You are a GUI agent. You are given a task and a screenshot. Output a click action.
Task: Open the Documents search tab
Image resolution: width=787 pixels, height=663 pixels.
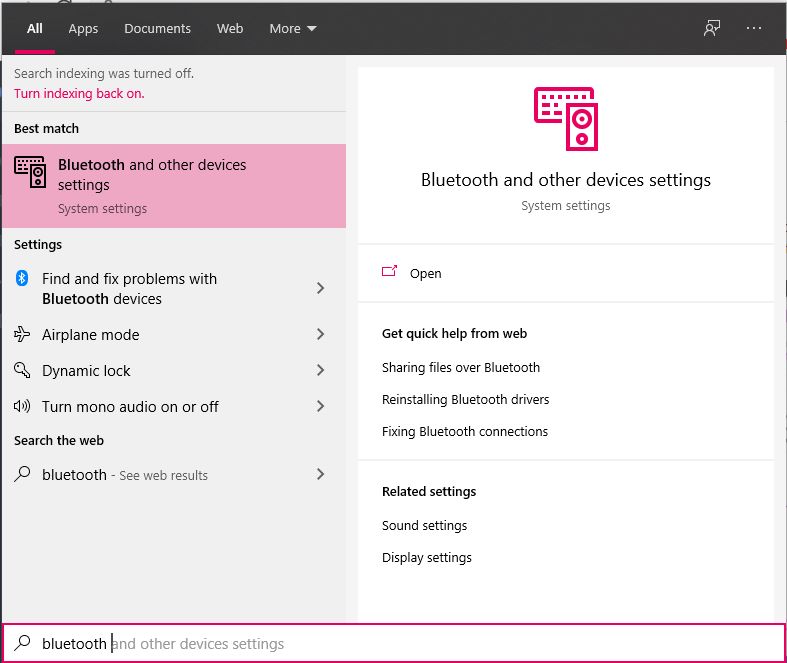click(158, 29)
